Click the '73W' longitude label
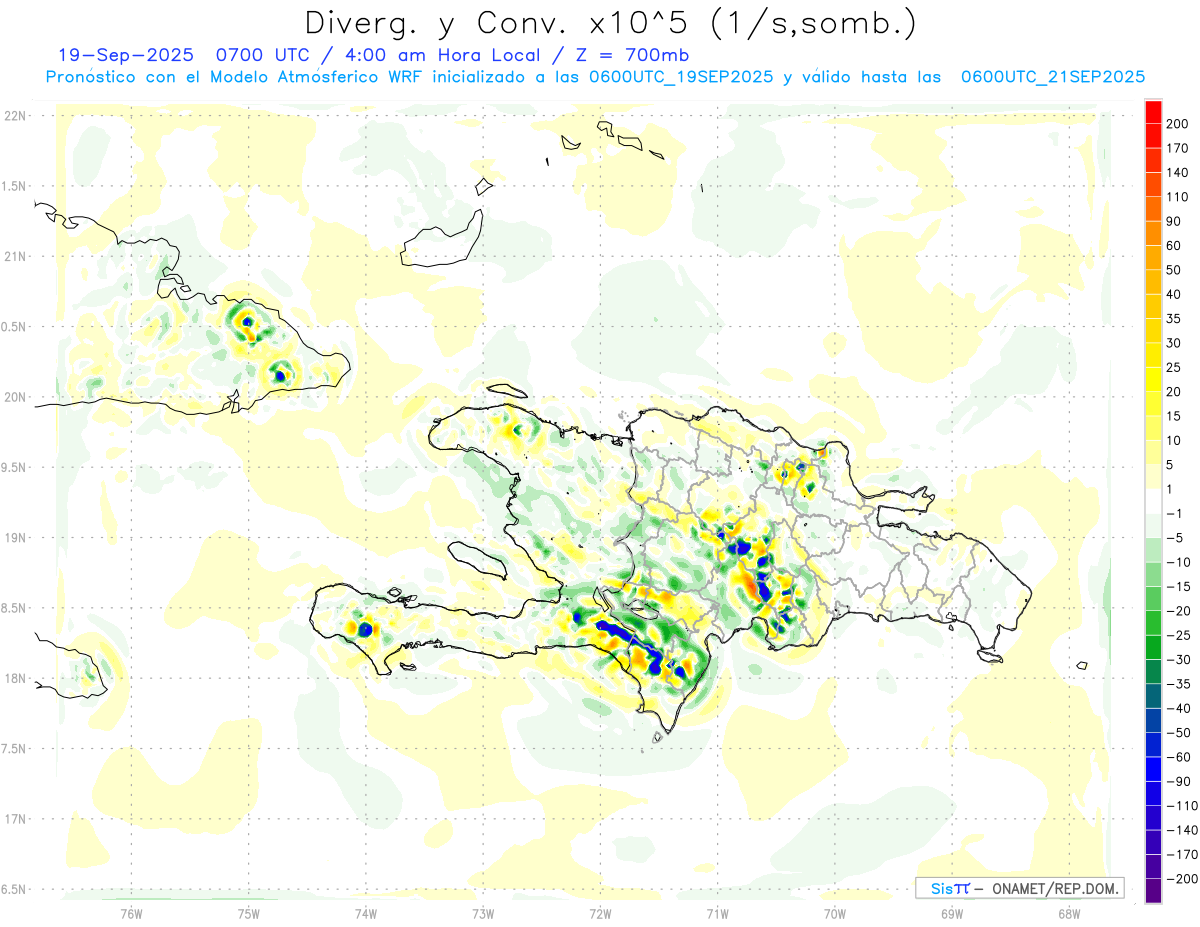Image resolution: width=1200 pixels, height=927 pixels. coord(483,913)
